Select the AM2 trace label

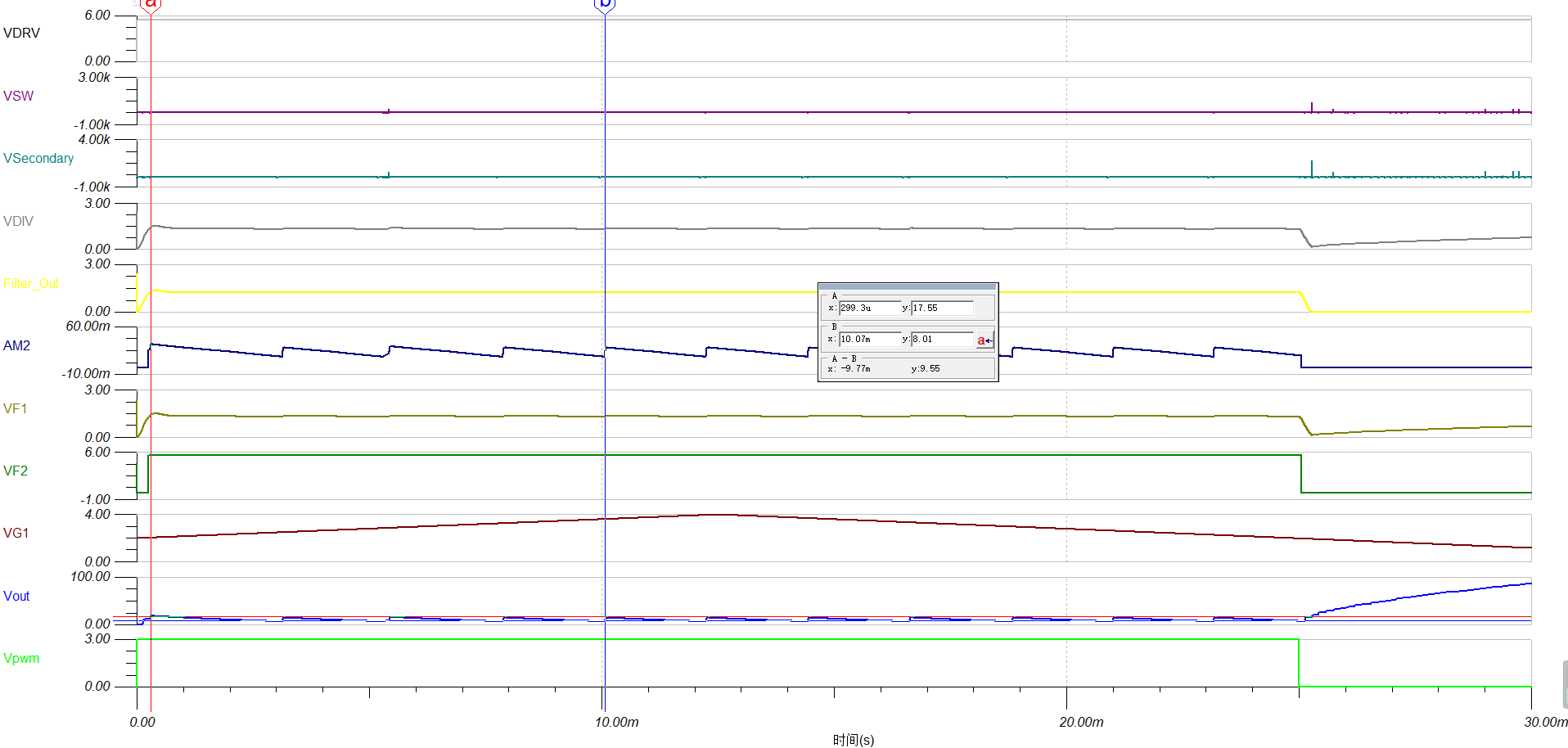click(16, 346)
